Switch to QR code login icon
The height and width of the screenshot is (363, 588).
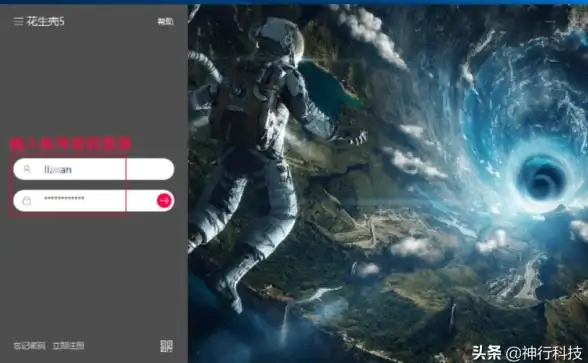tap(166, 346)
